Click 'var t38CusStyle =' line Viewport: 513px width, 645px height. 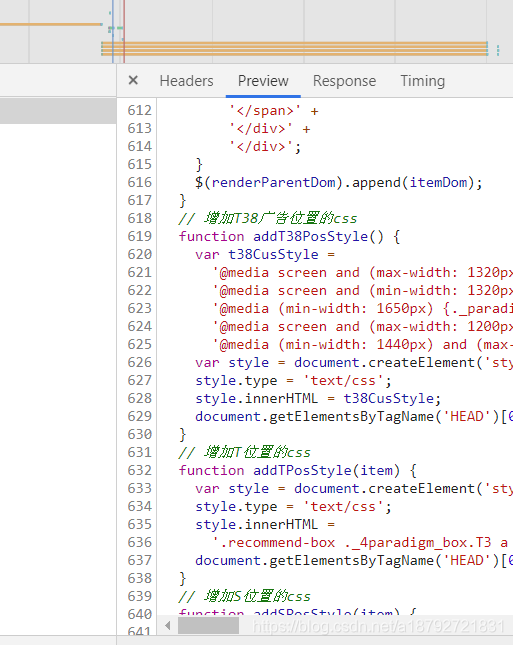tap(265, 255)
